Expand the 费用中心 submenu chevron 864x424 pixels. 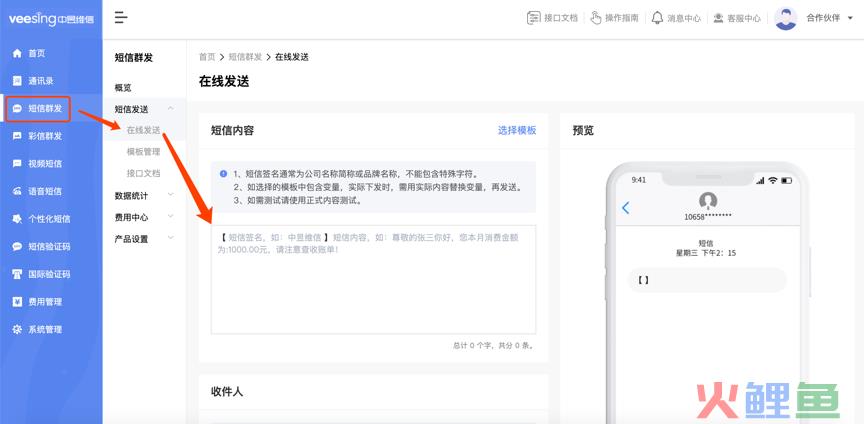point(170,216)
